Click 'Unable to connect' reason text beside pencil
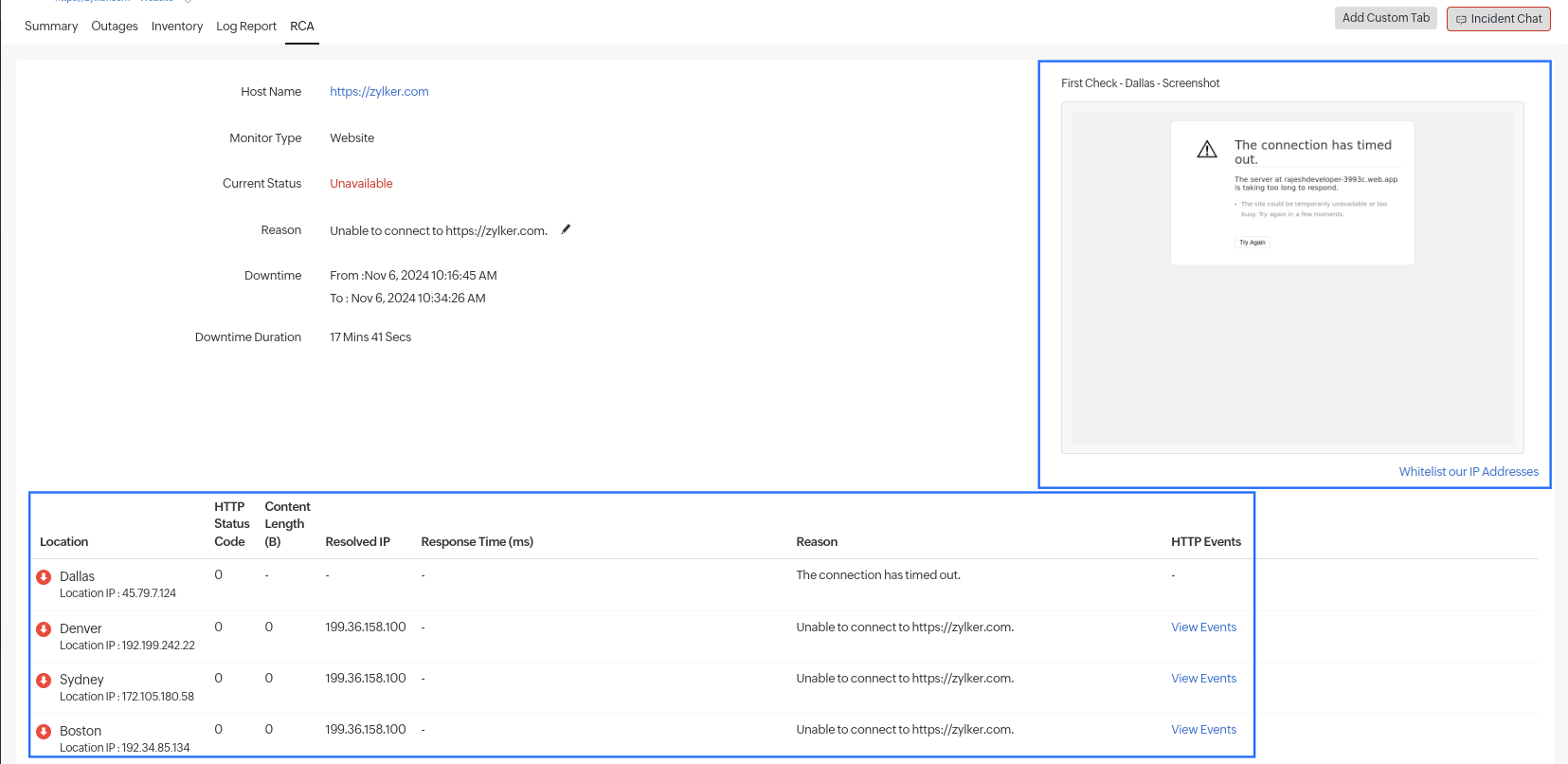The width and height of the screenshot is (1568, 764). tap(439, 230)
